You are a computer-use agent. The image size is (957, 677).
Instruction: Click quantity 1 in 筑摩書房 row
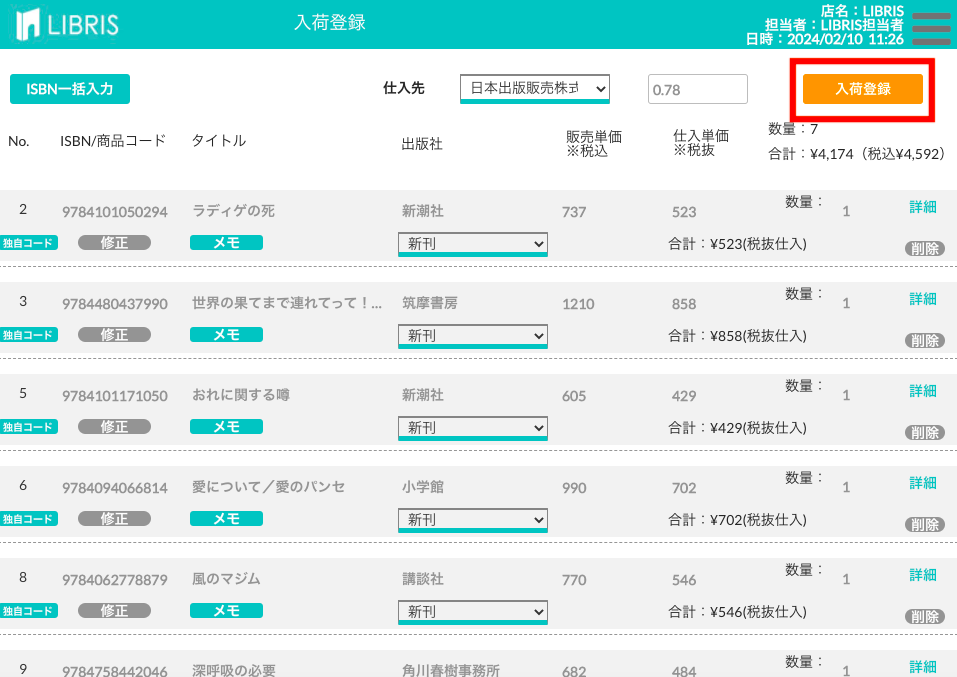tap(846, 303)
